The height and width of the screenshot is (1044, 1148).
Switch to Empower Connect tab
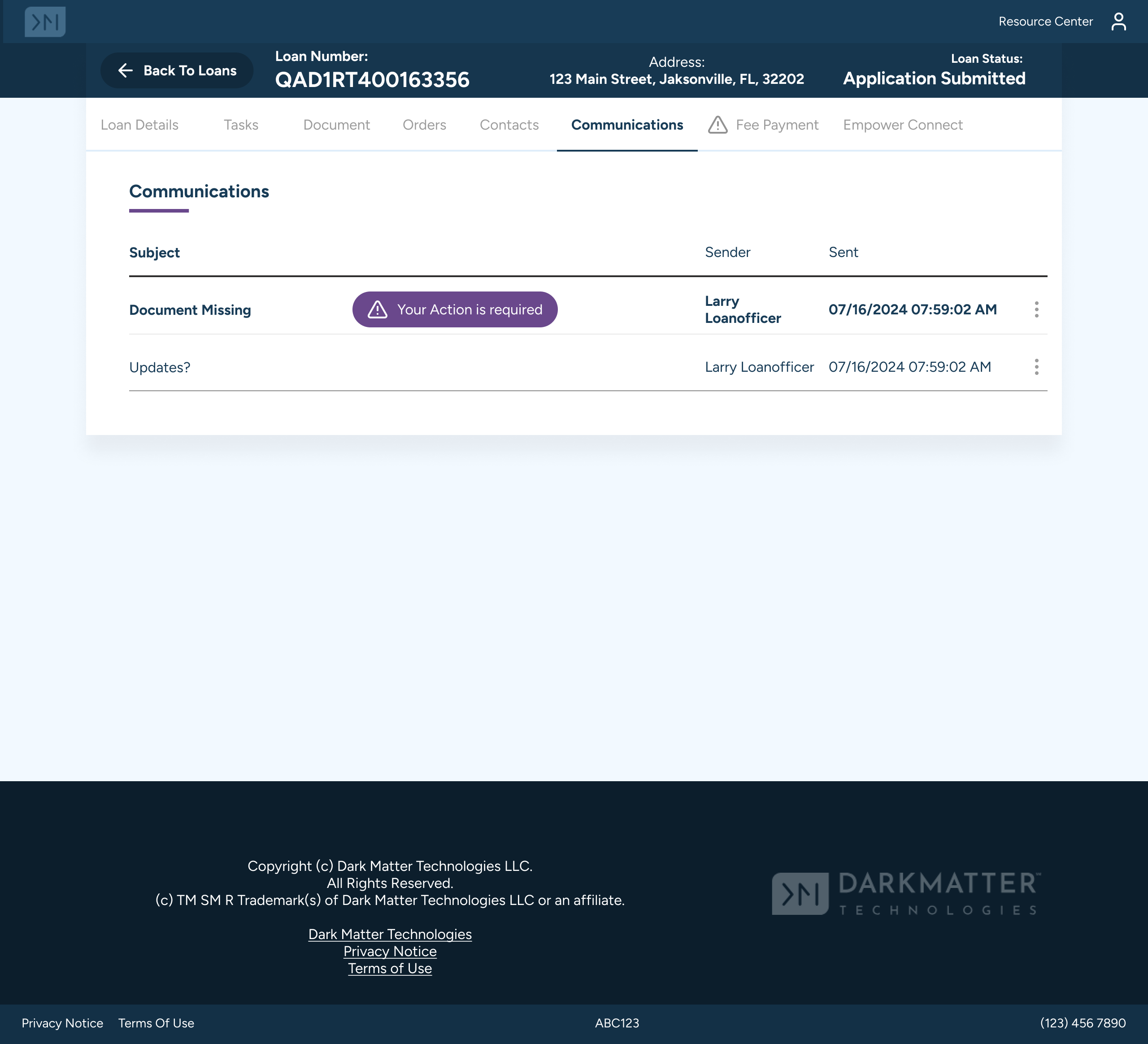coord(903,125)
